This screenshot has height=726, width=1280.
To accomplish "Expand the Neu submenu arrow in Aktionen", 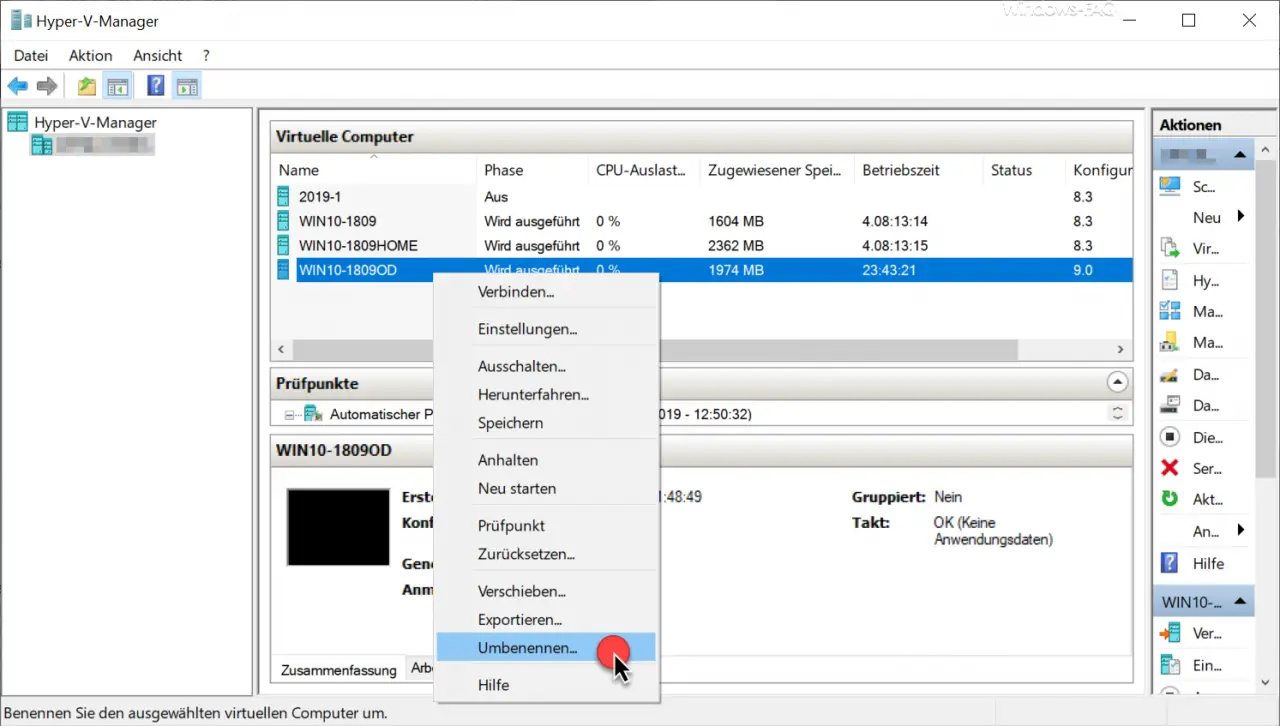I will point(1241,216).
